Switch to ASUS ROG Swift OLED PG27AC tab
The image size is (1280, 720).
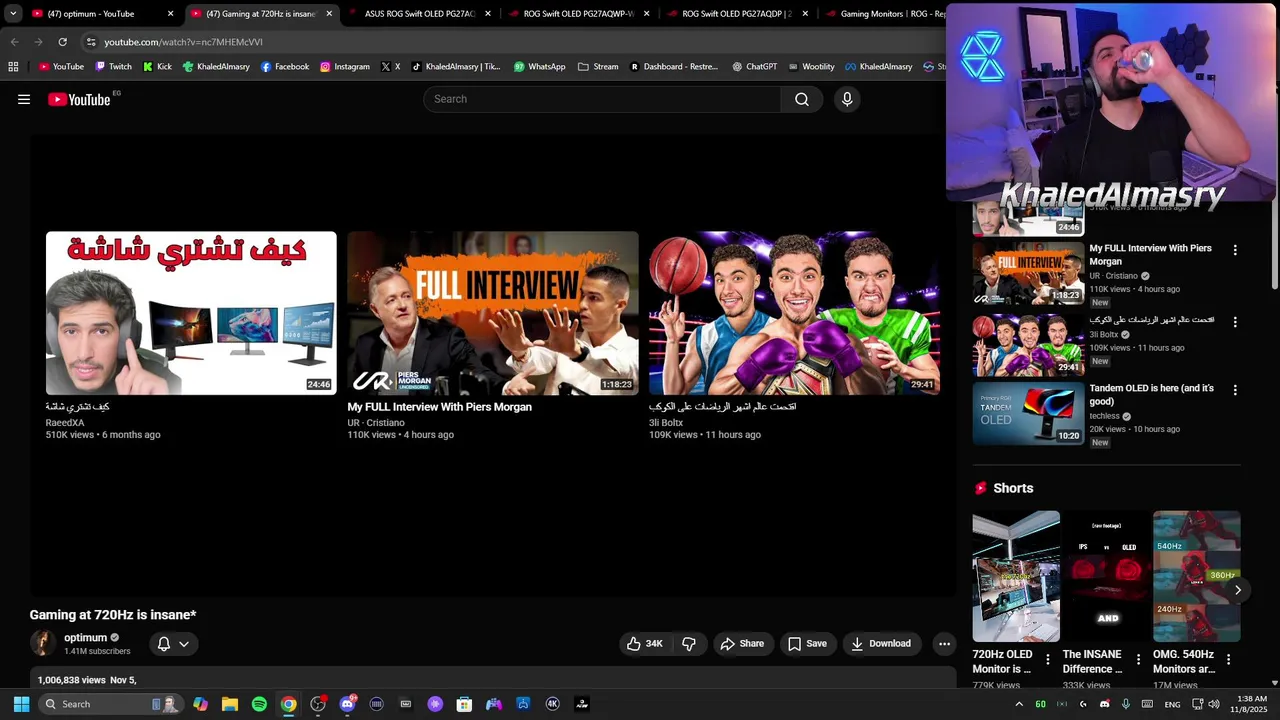[418, 14]
